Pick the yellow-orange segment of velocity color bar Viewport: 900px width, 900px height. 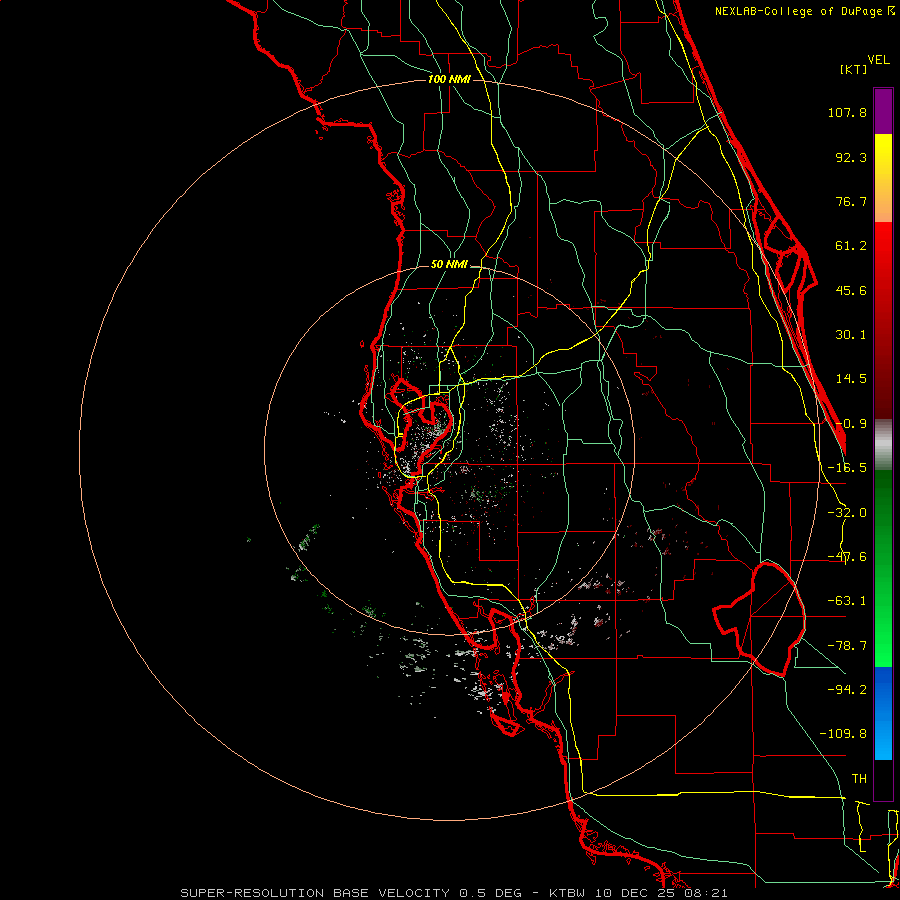[883, 178]
